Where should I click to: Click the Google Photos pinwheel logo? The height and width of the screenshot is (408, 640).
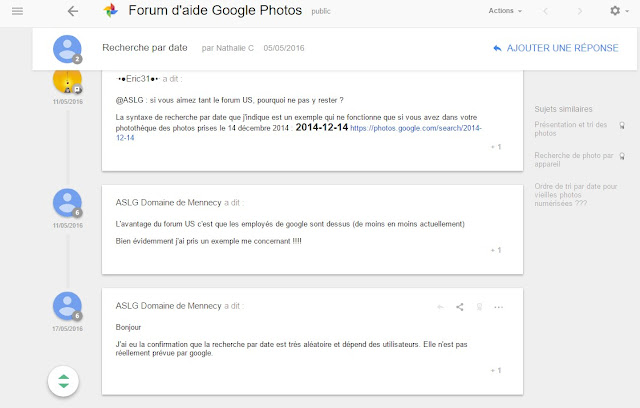(x=111, y=11)
